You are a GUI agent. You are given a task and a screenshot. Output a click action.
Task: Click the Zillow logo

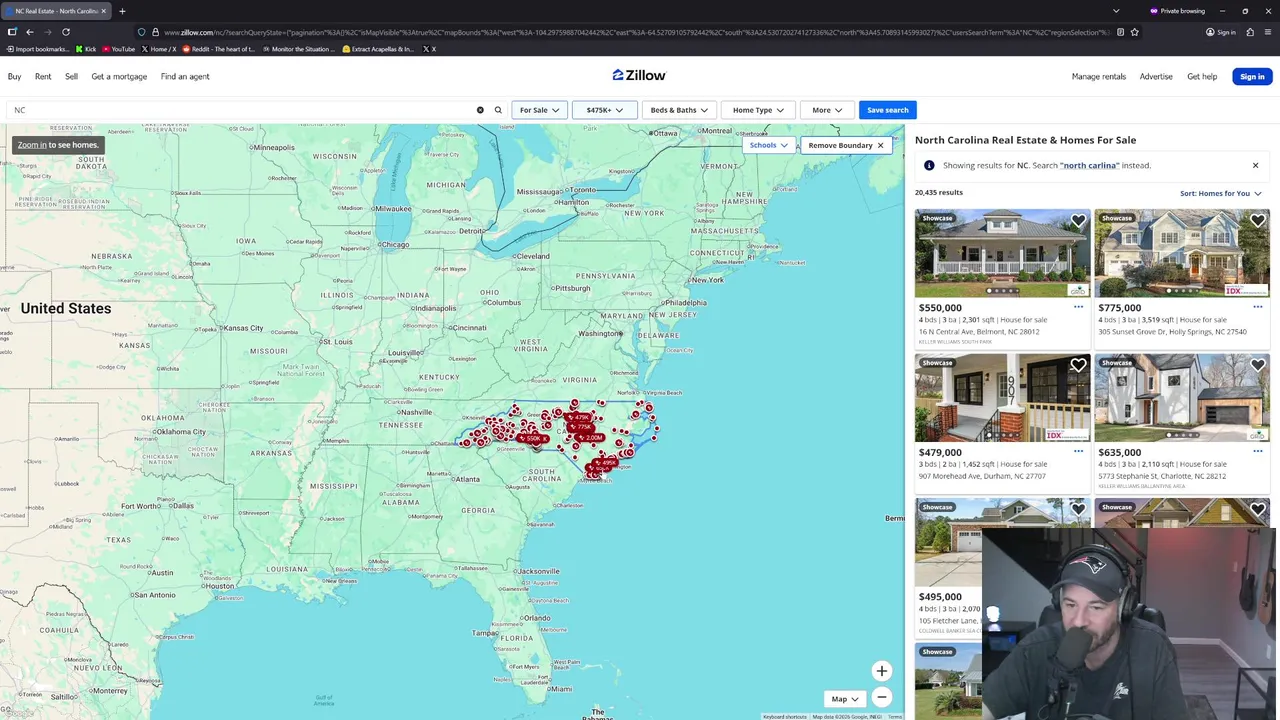[639, 75]
